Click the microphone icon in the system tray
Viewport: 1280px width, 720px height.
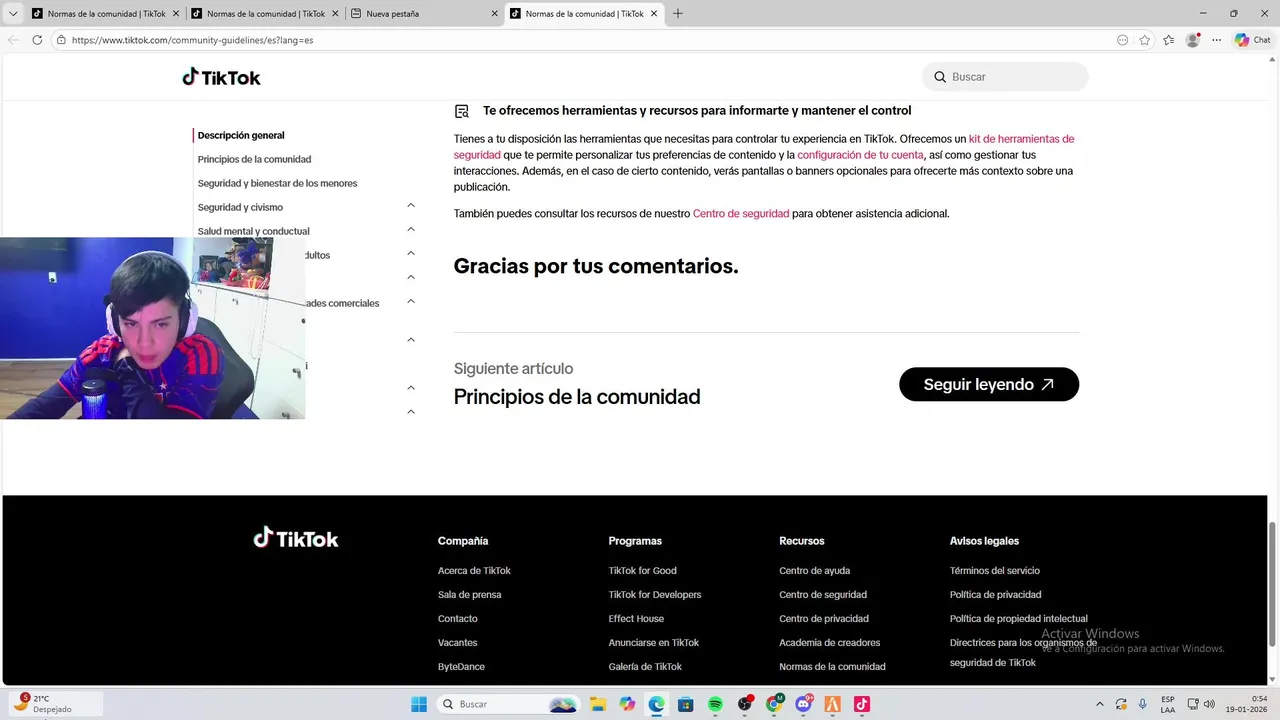click(x=1143, y=704)
